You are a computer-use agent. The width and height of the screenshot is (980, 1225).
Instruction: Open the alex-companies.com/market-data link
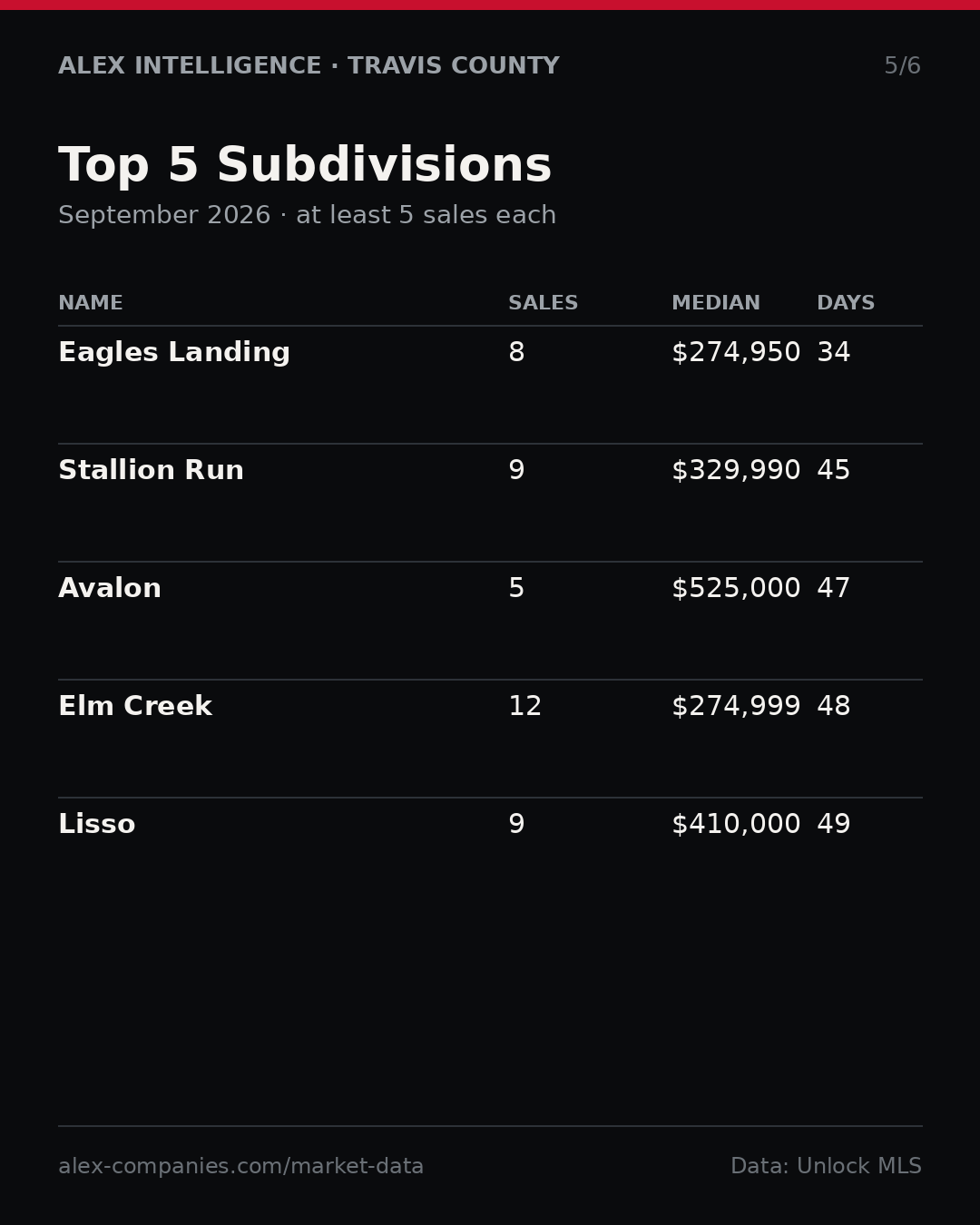tap(241, 1167)
